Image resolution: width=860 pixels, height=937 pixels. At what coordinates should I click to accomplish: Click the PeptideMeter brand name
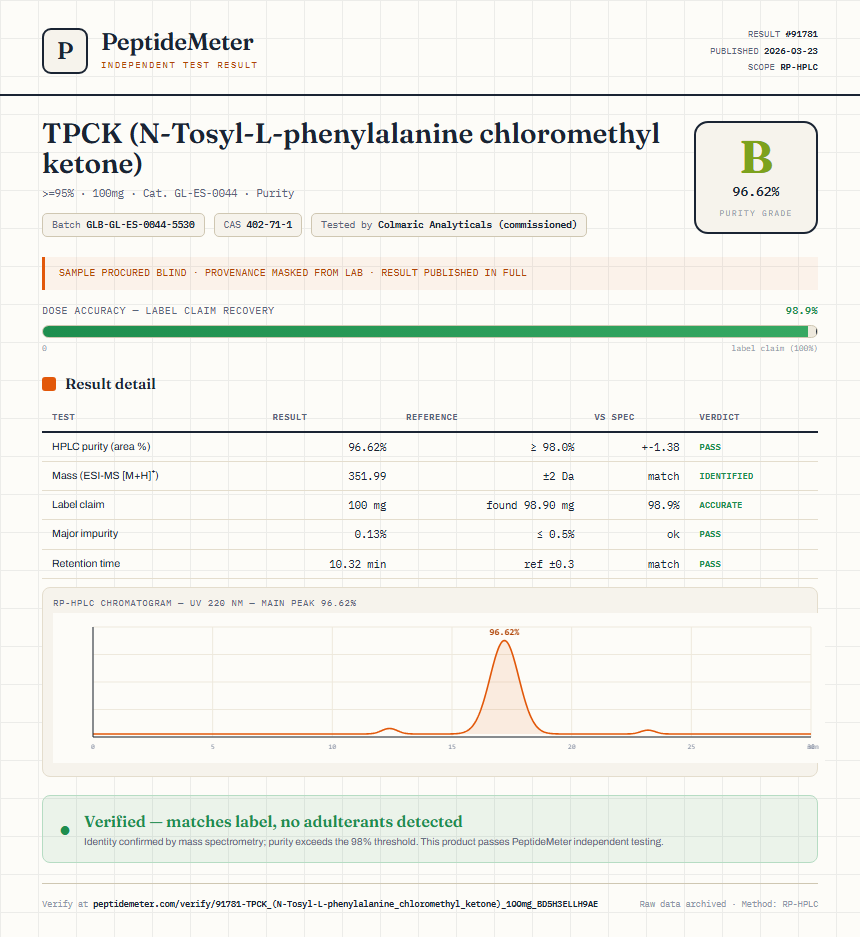[x=177, y=42]
